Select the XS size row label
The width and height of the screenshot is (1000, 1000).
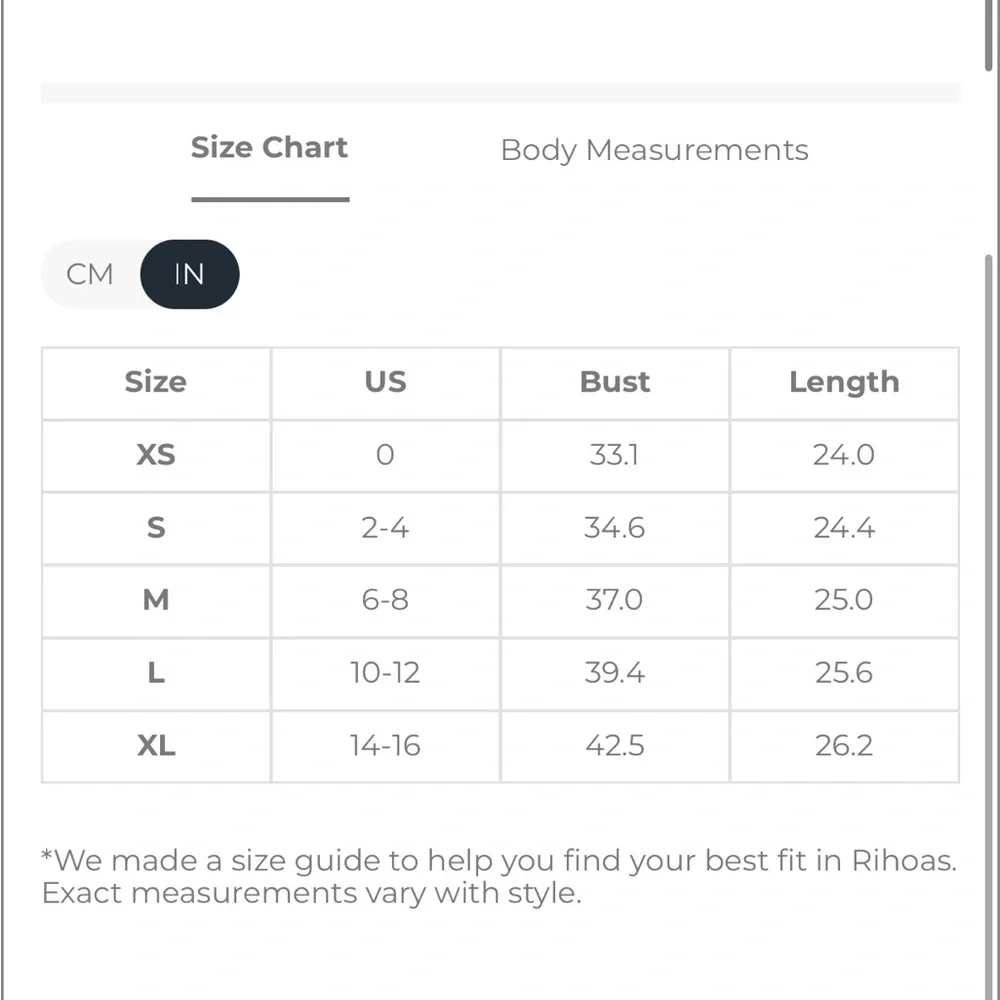pyautogui.click(x=156, y=455)
